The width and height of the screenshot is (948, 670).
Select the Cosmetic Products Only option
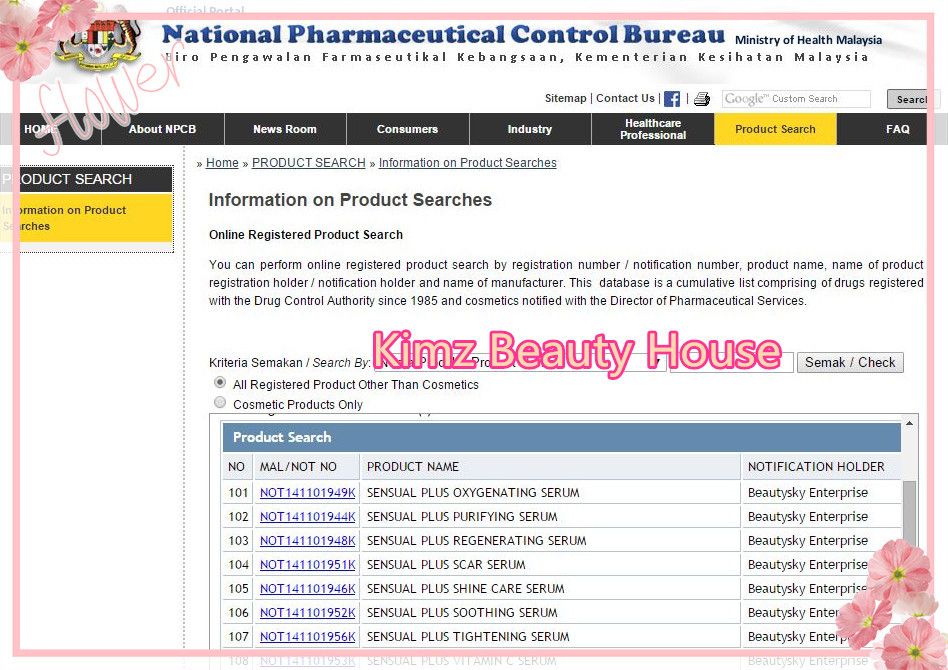pyautogui.click(x=220, y=403)
